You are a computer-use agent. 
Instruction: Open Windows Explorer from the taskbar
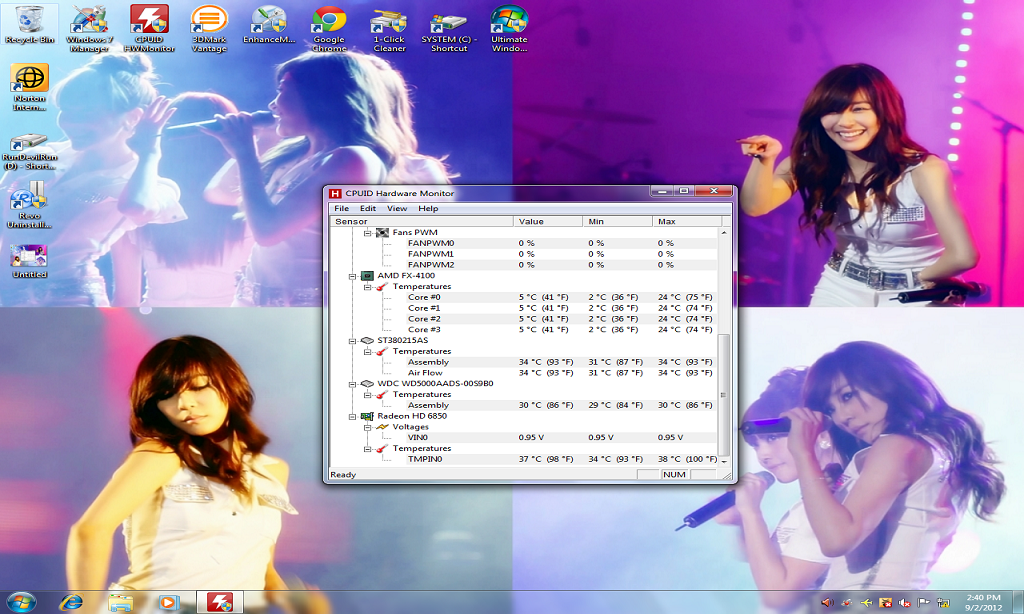[120, 602]
